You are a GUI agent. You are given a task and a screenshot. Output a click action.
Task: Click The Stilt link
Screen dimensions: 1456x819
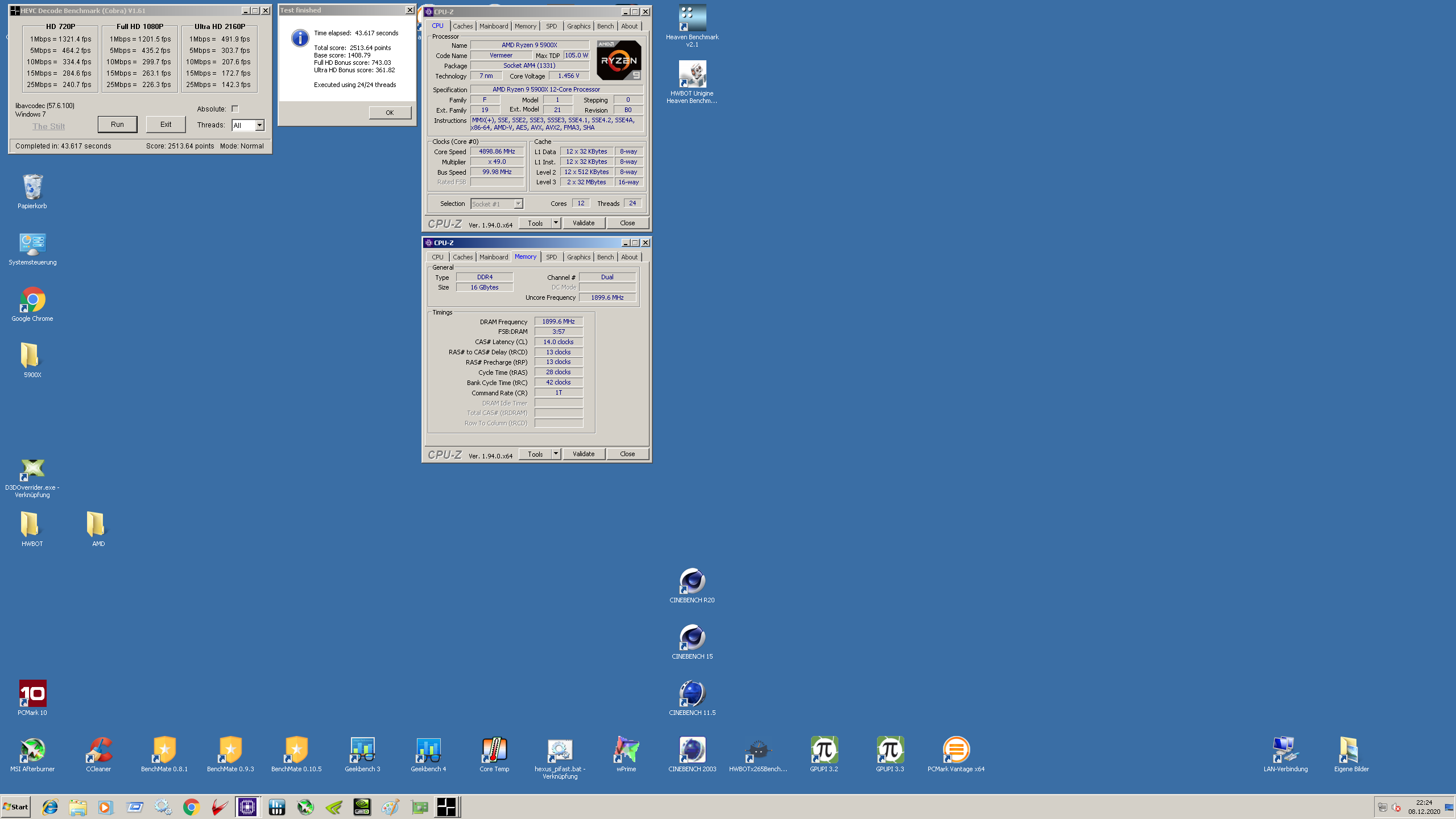coord(48,126)
